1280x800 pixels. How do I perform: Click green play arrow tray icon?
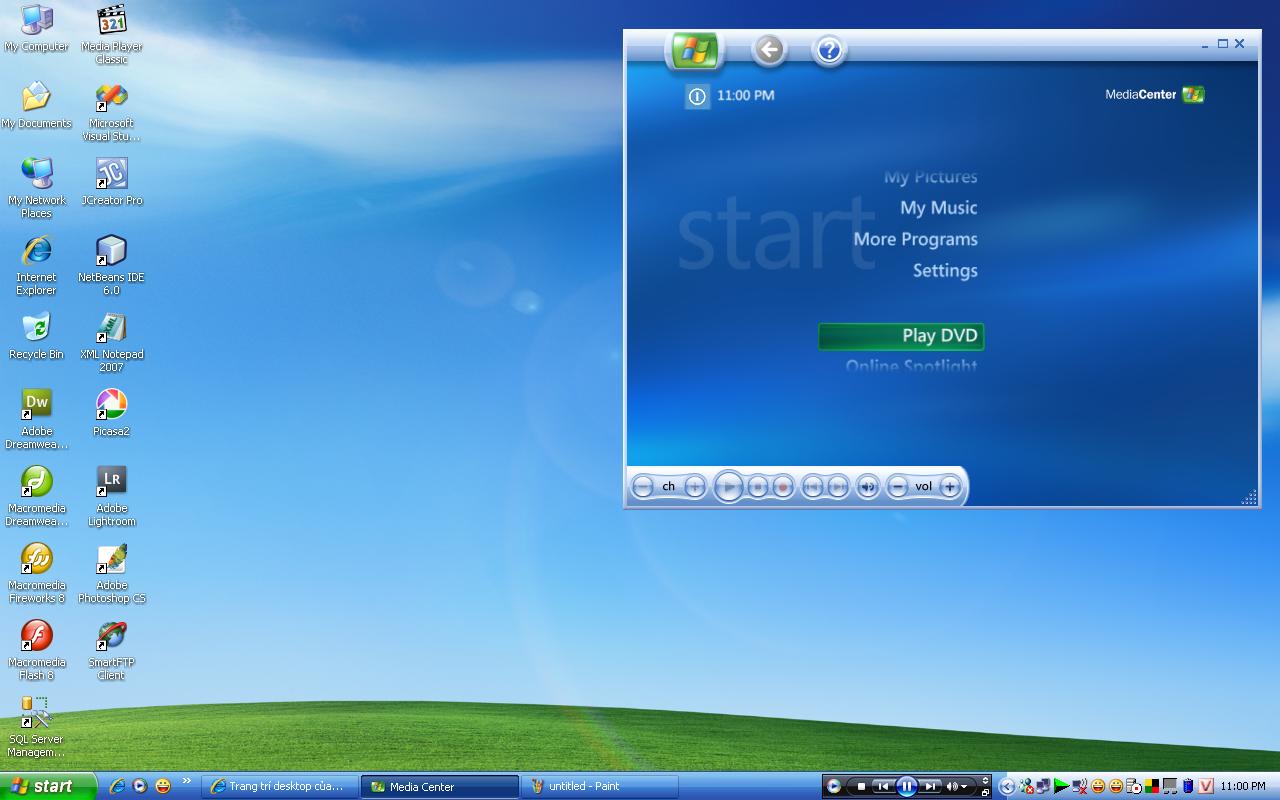[1061, 786]
